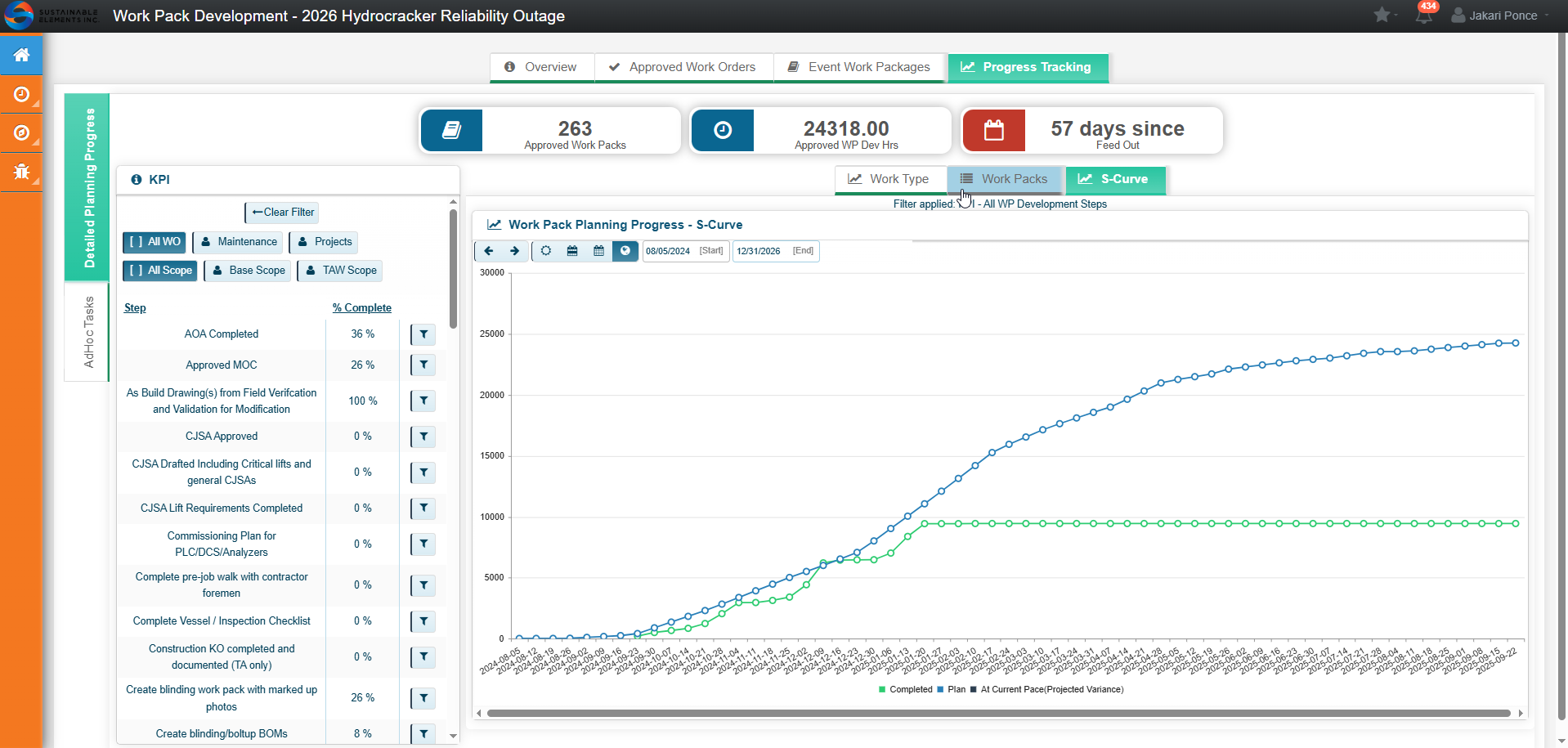The image size is (1568, 748).
Task: Switch to the Approved Work Orders tab
Action: coord(683,67)
